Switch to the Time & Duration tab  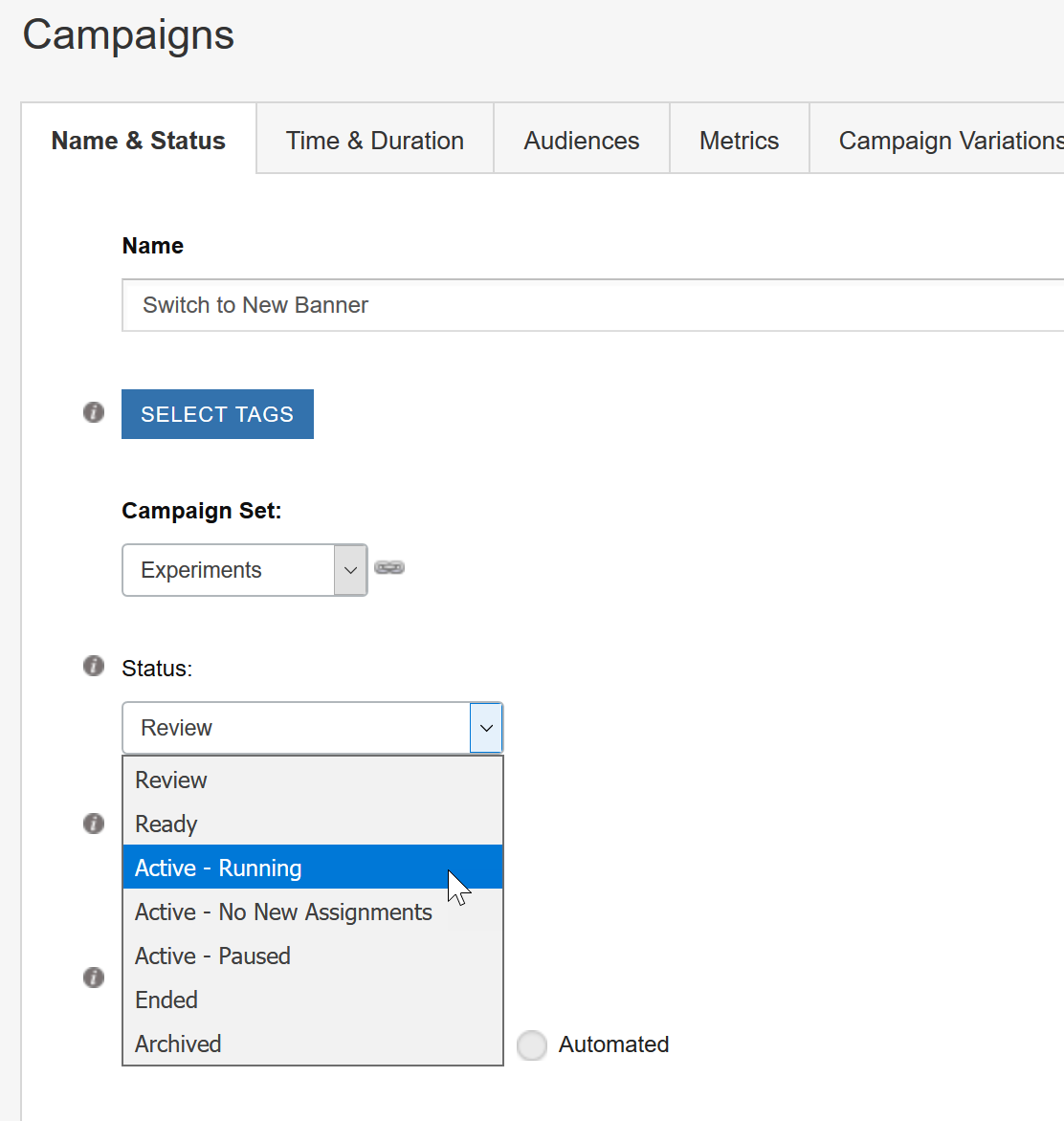pyautogui.click(x=374, y=140)
